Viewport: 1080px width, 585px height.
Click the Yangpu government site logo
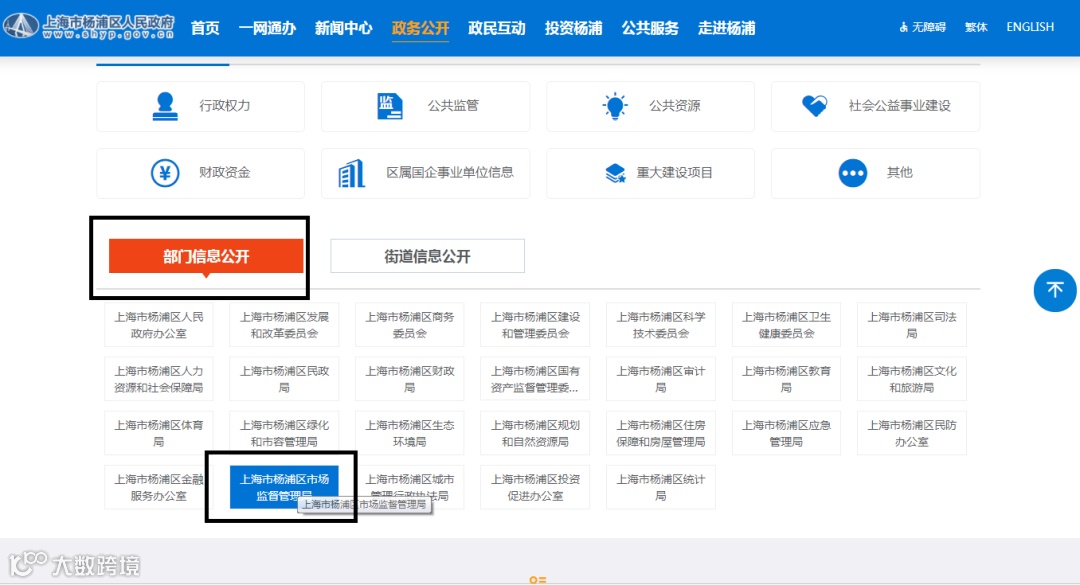(x=89, y=26)
